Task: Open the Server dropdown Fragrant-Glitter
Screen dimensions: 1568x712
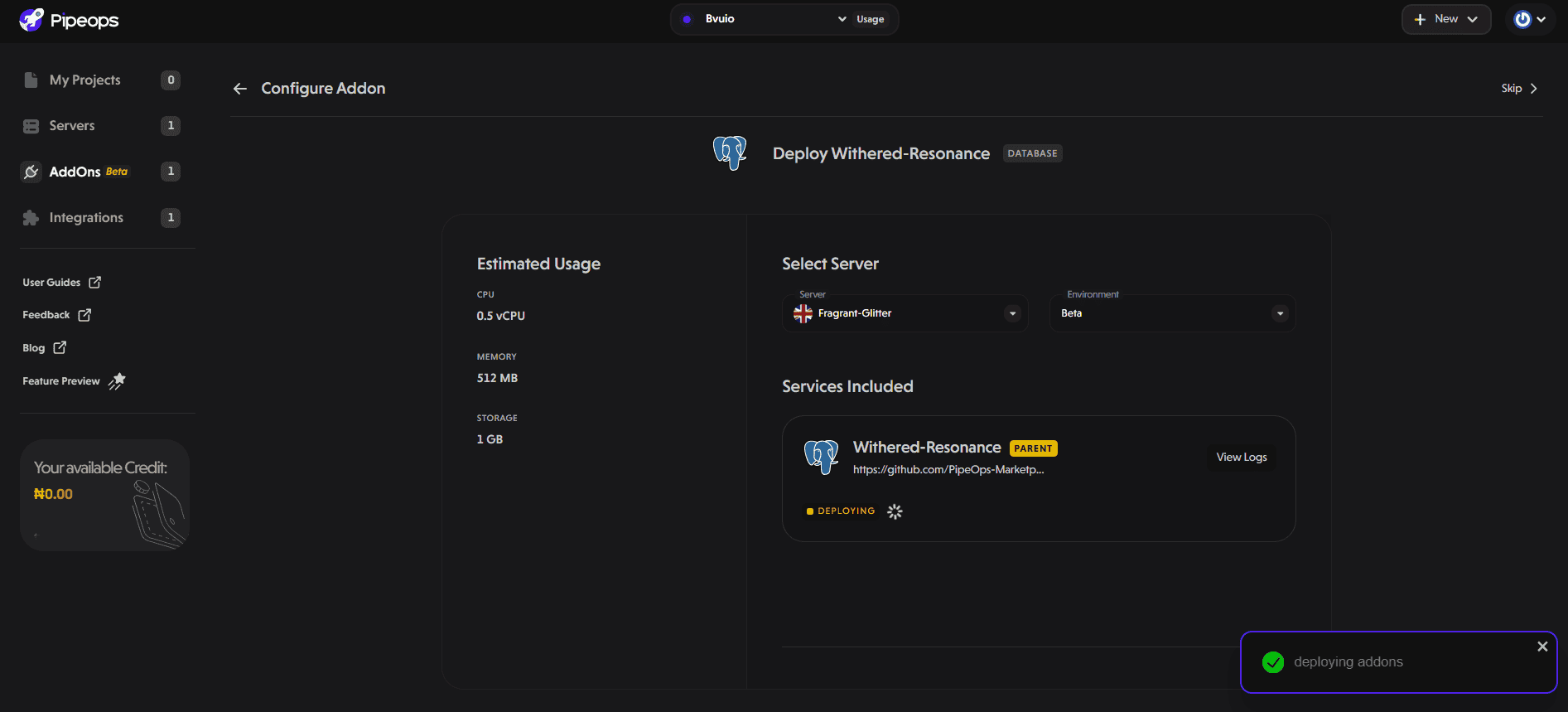Action: tap(905, 313)
